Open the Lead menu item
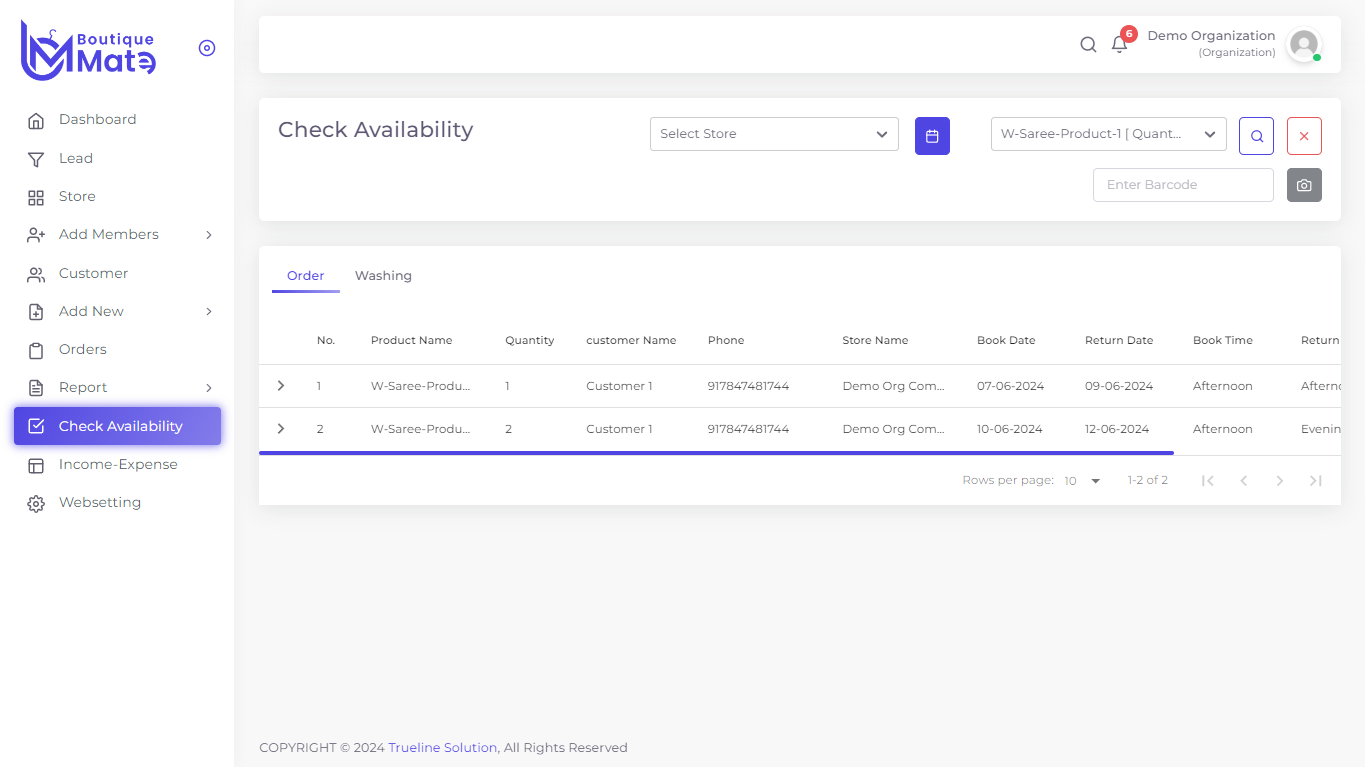 click(117, 158)
